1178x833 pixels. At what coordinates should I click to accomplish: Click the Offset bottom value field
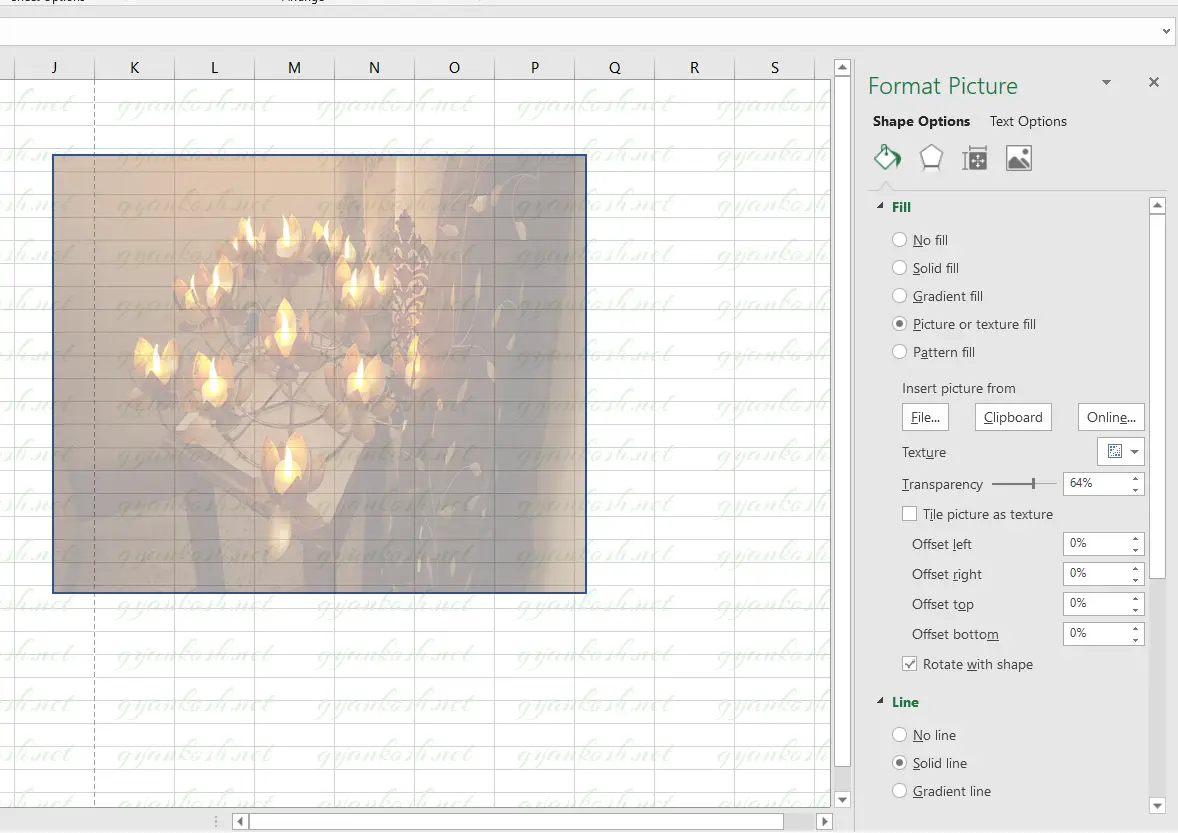(1095, 633)
